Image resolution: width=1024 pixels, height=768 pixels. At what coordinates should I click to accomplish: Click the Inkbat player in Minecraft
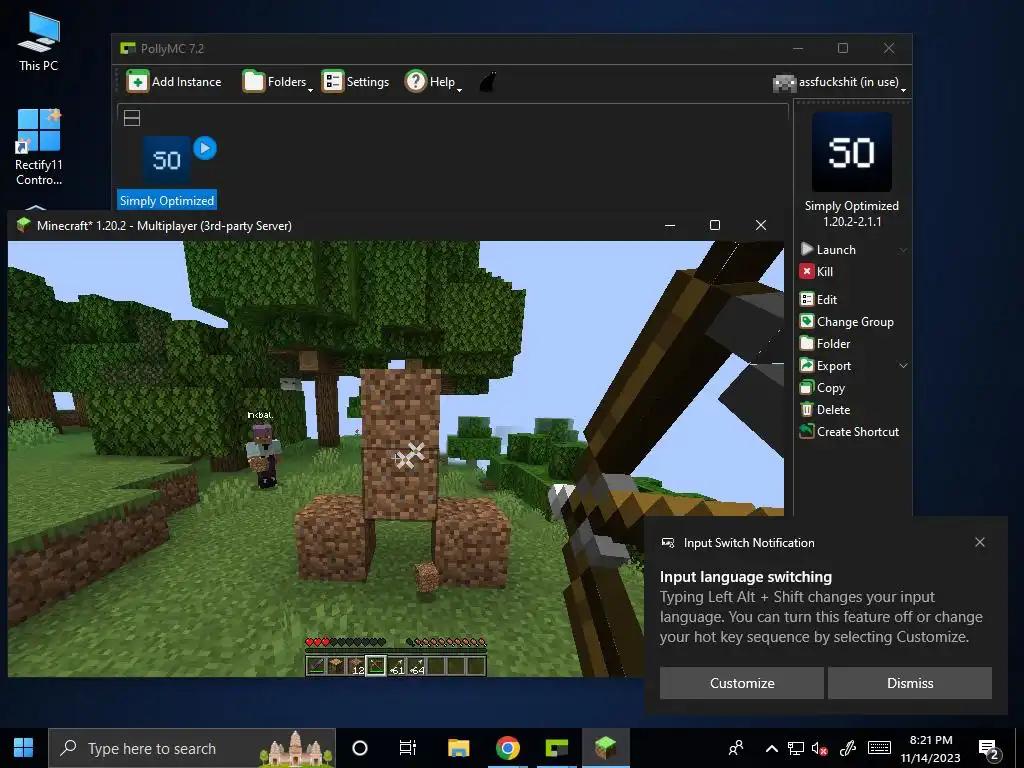pos(264,455)
